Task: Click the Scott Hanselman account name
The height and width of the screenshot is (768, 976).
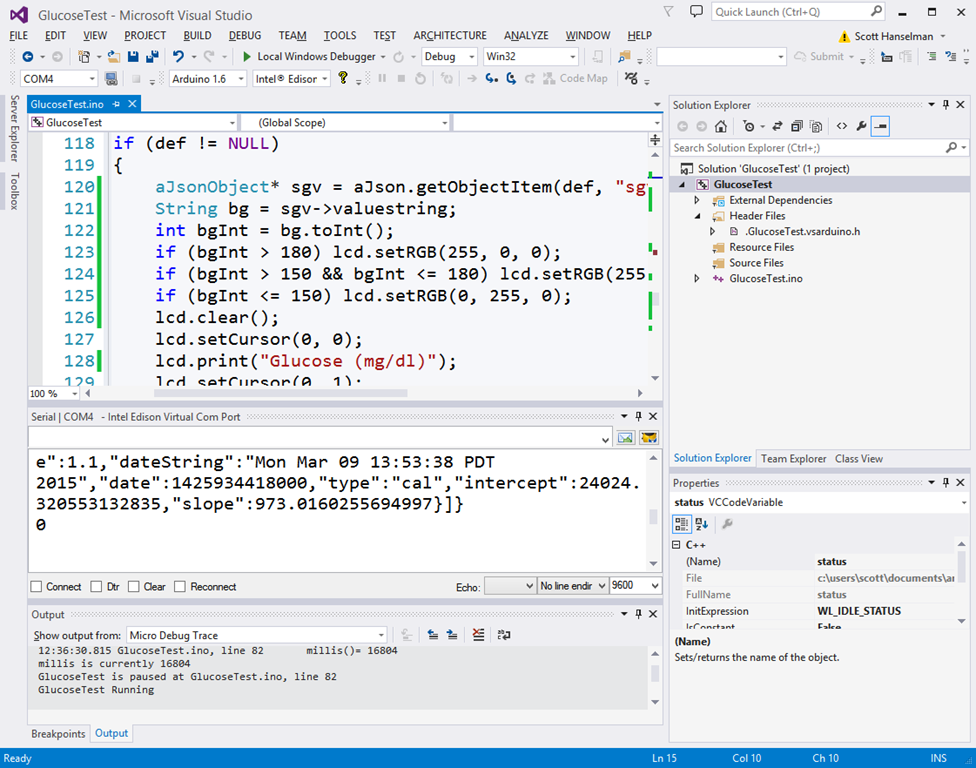Action: [x=893, y=36]
